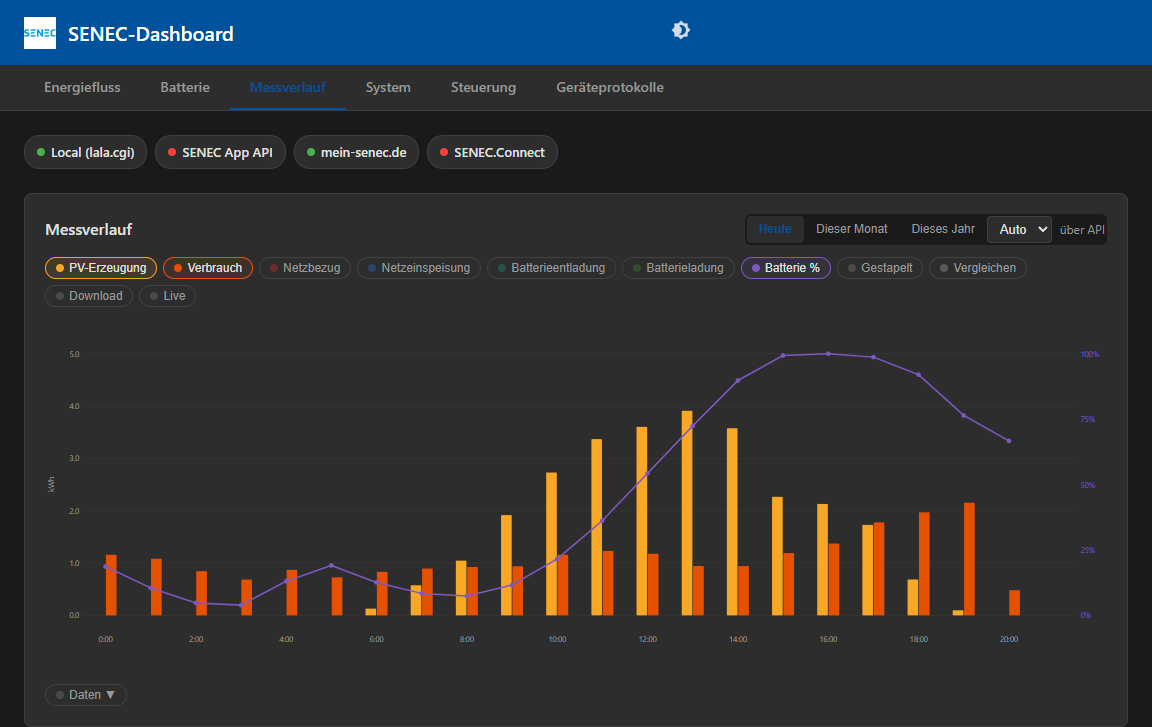
Task: Click the mein-senec.de status chip
Action: 356,152
